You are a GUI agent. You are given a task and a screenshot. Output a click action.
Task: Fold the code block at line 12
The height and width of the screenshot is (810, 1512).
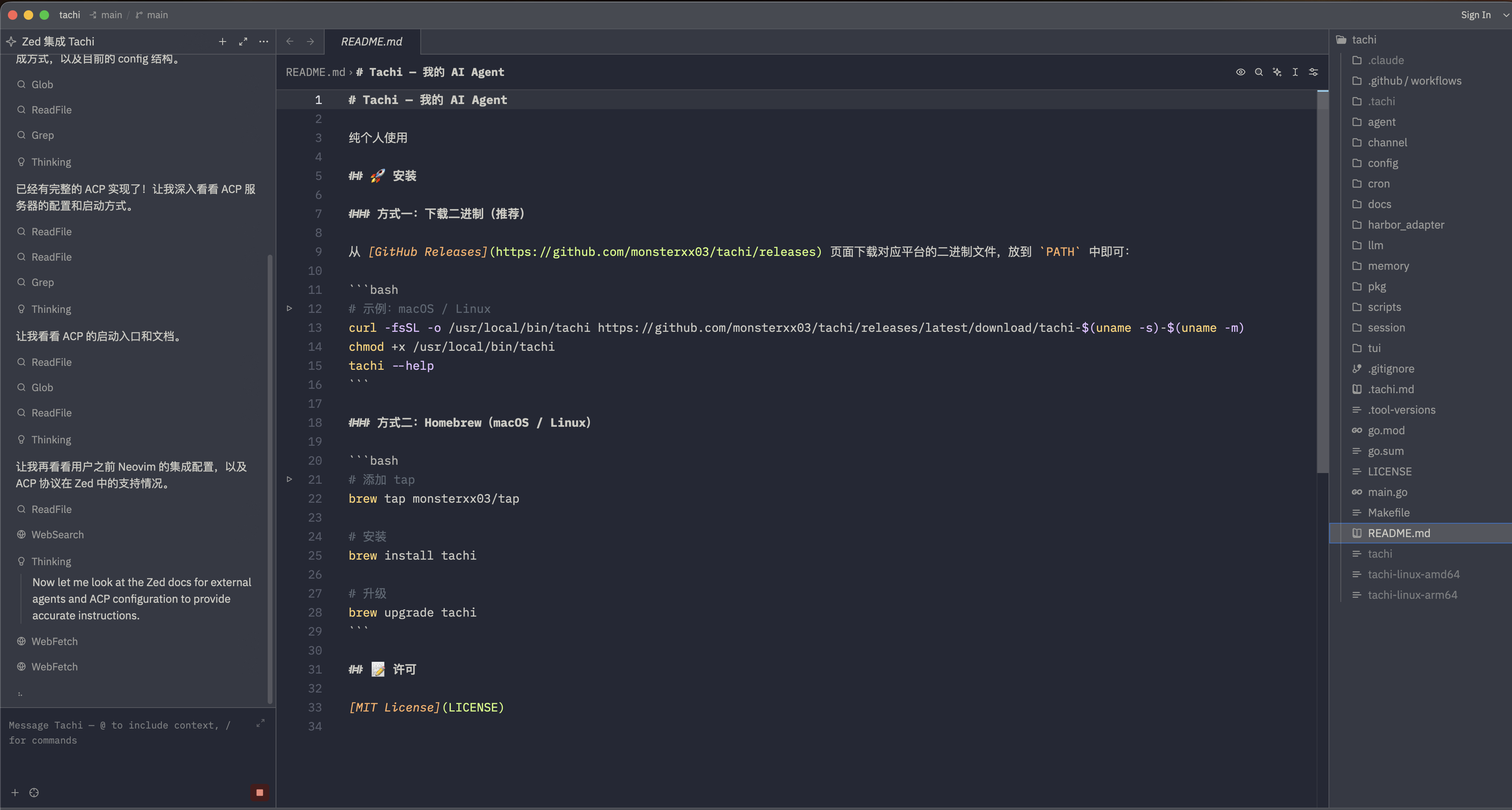pyautogui.click(x=289, y=308)
